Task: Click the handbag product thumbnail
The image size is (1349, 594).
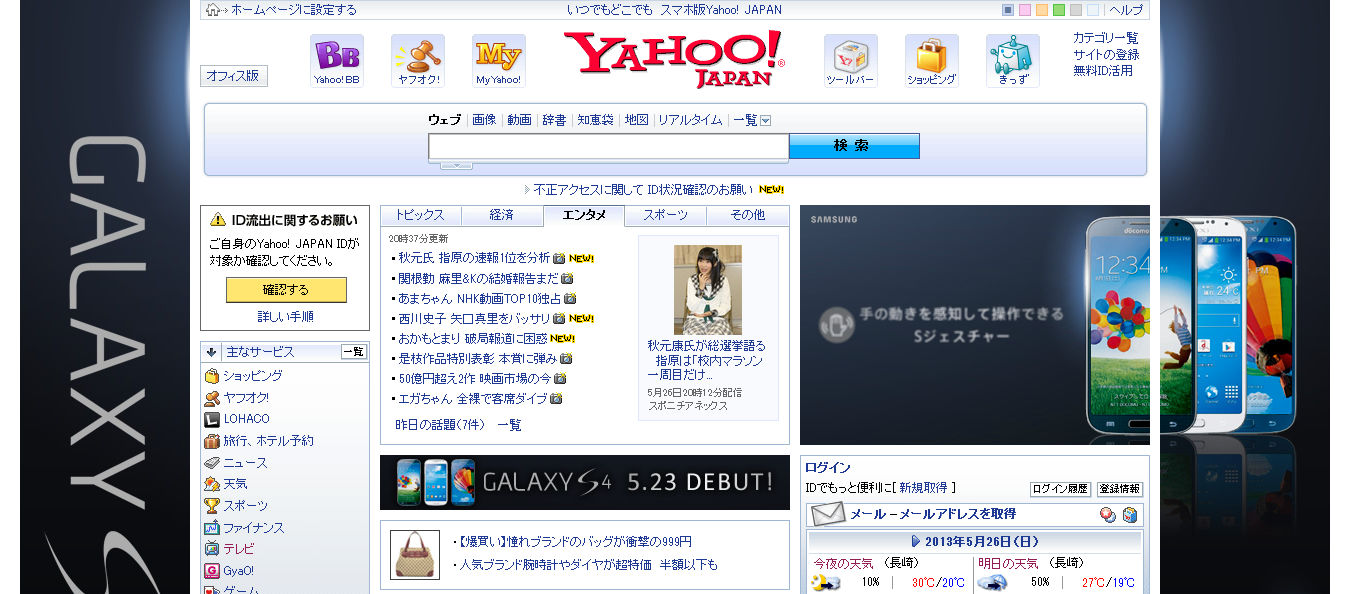Action: click(x=415, y=555)
